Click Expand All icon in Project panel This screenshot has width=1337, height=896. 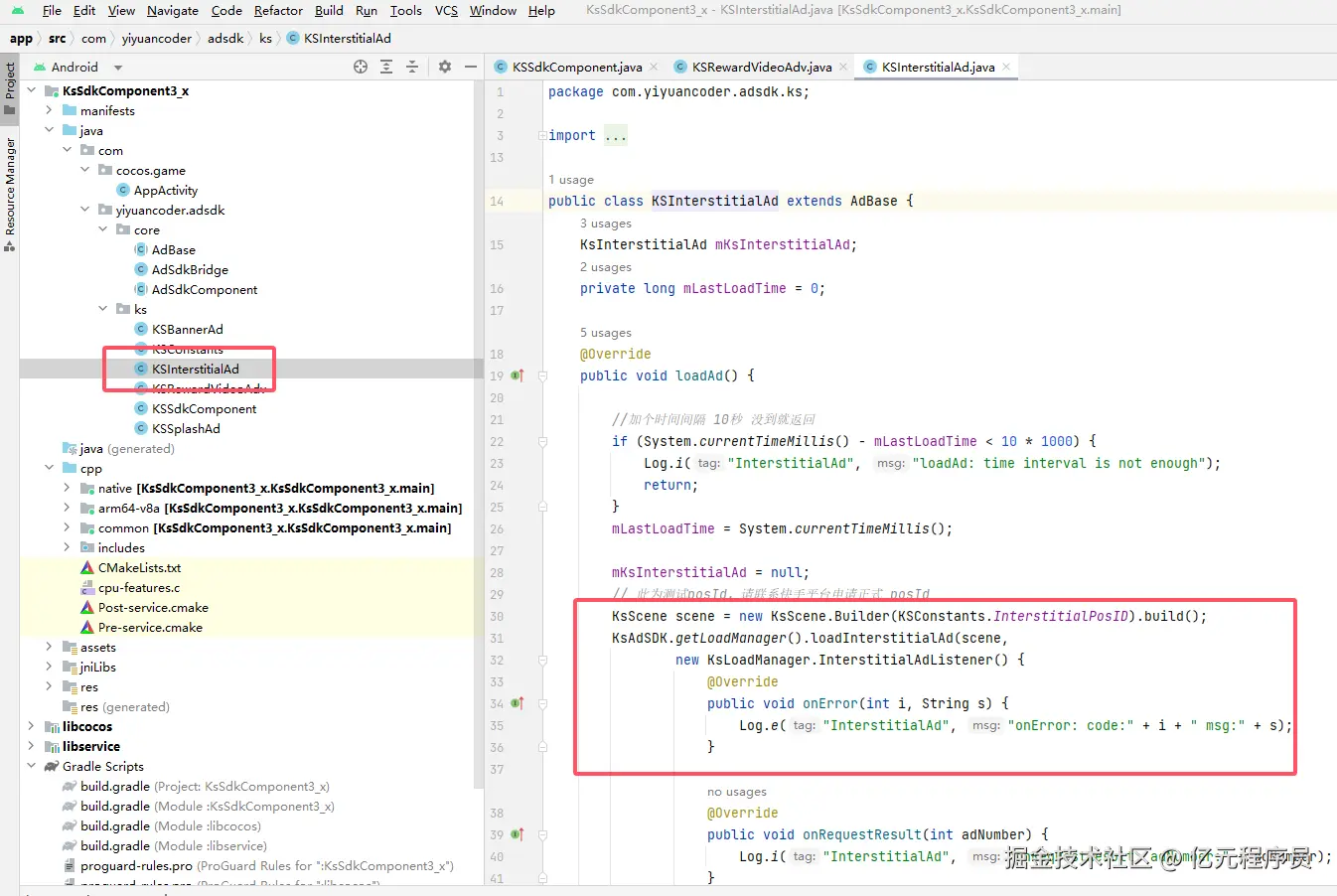point(386,67)
